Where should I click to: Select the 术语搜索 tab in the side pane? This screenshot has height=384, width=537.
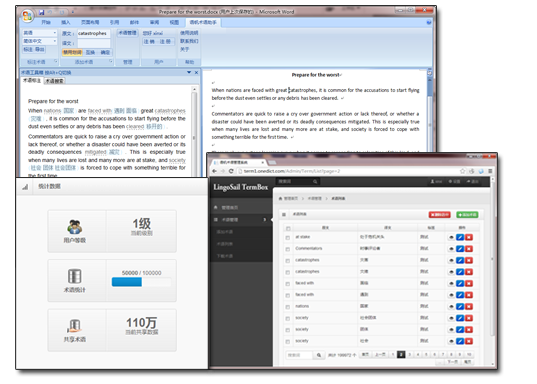tap(54, 81)
